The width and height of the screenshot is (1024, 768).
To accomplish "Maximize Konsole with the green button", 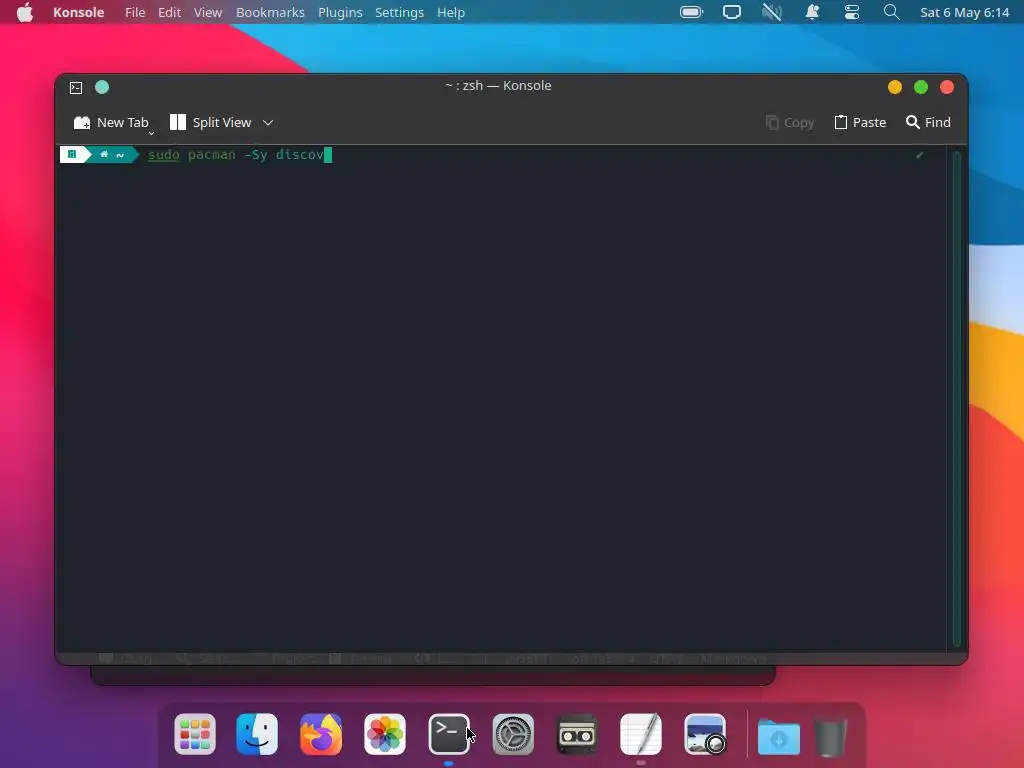I will [921, 87].
